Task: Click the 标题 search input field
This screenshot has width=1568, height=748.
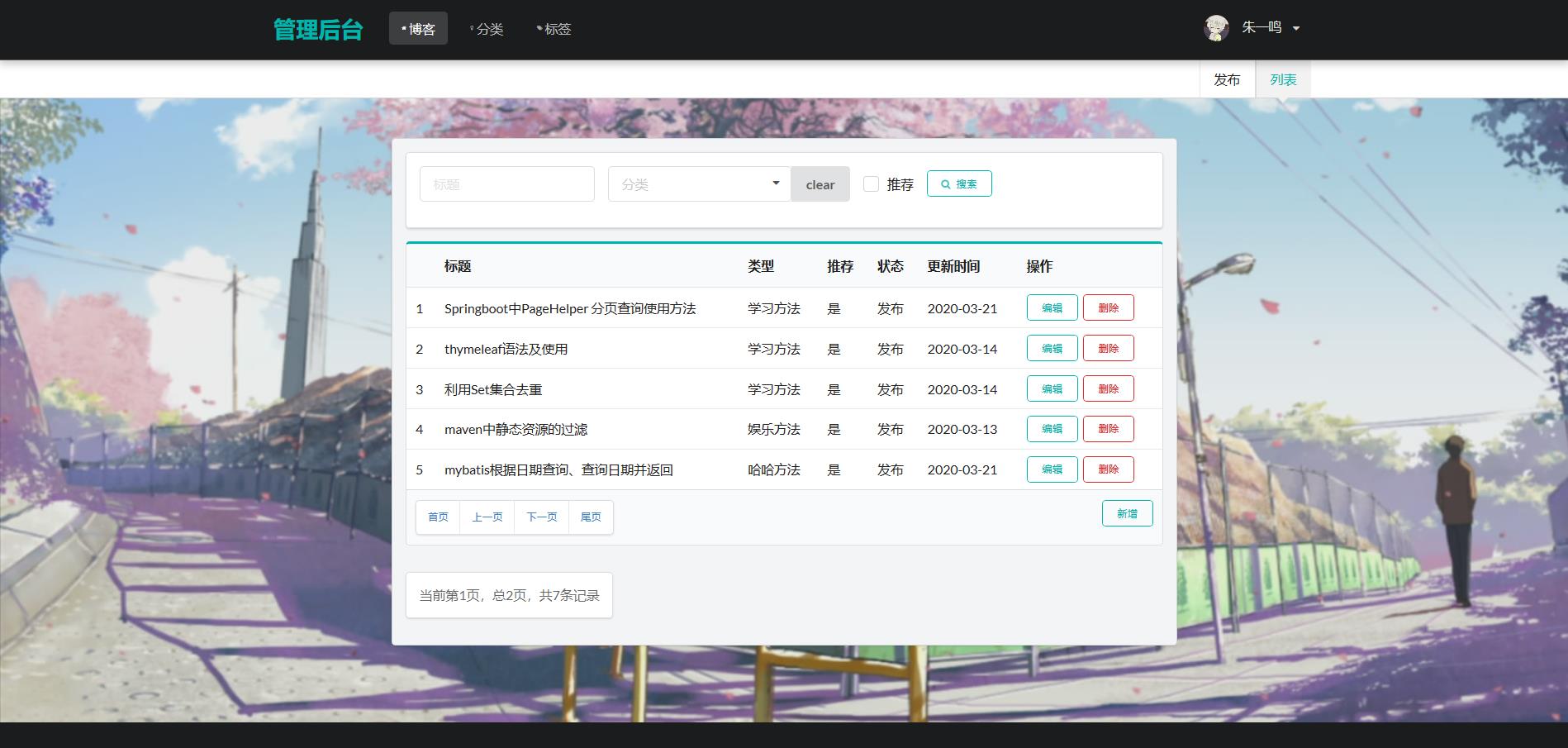Action: click(x=506, y=184)
